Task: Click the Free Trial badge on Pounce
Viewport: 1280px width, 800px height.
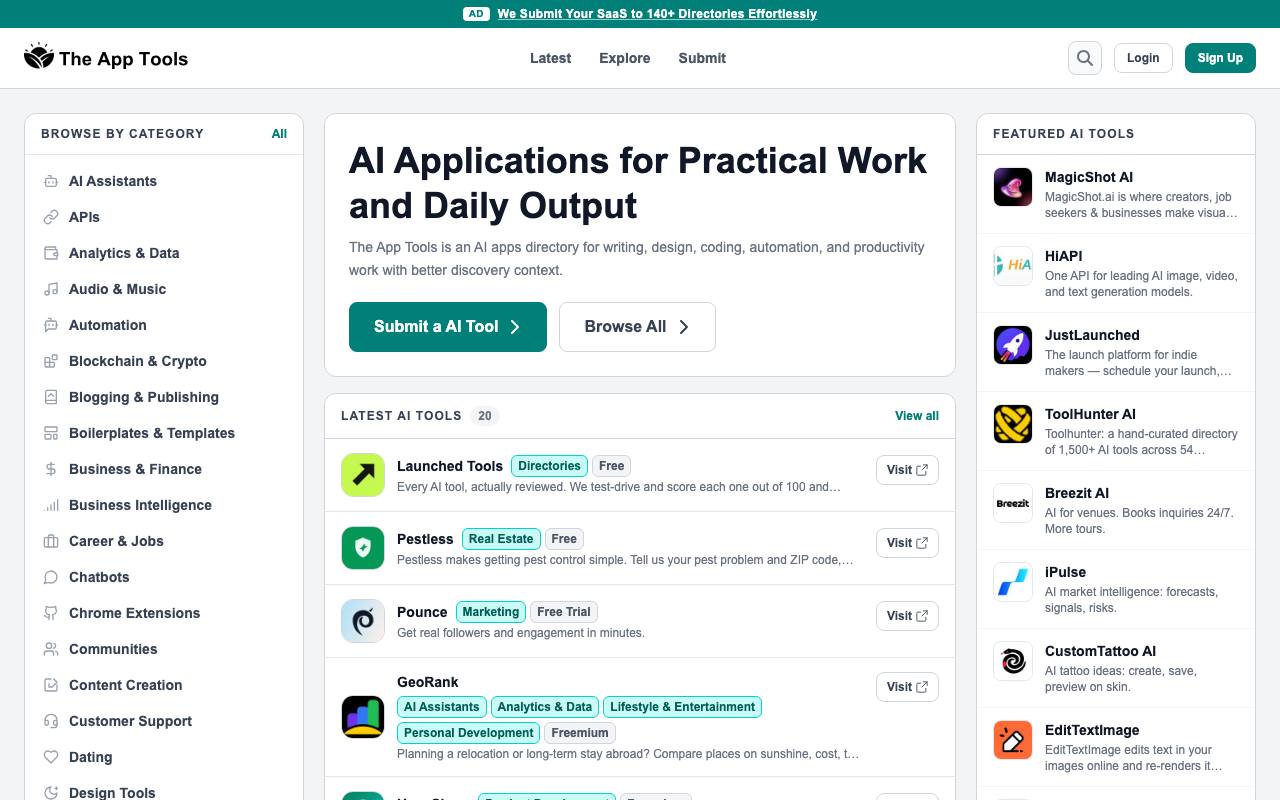Action: pos(564,612)
